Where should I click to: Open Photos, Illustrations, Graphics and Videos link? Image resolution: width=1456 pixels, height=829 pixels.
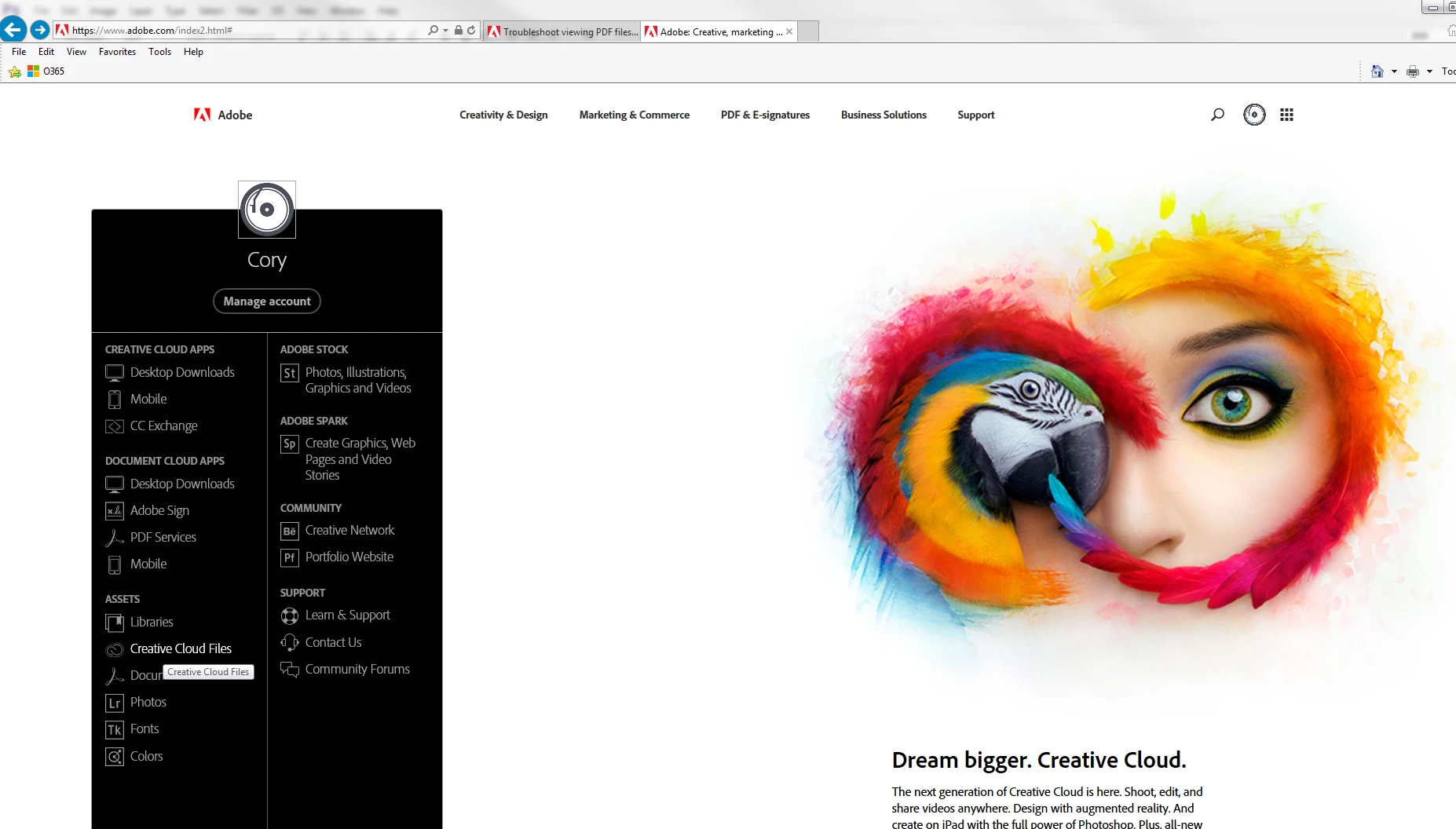point(358,380)
